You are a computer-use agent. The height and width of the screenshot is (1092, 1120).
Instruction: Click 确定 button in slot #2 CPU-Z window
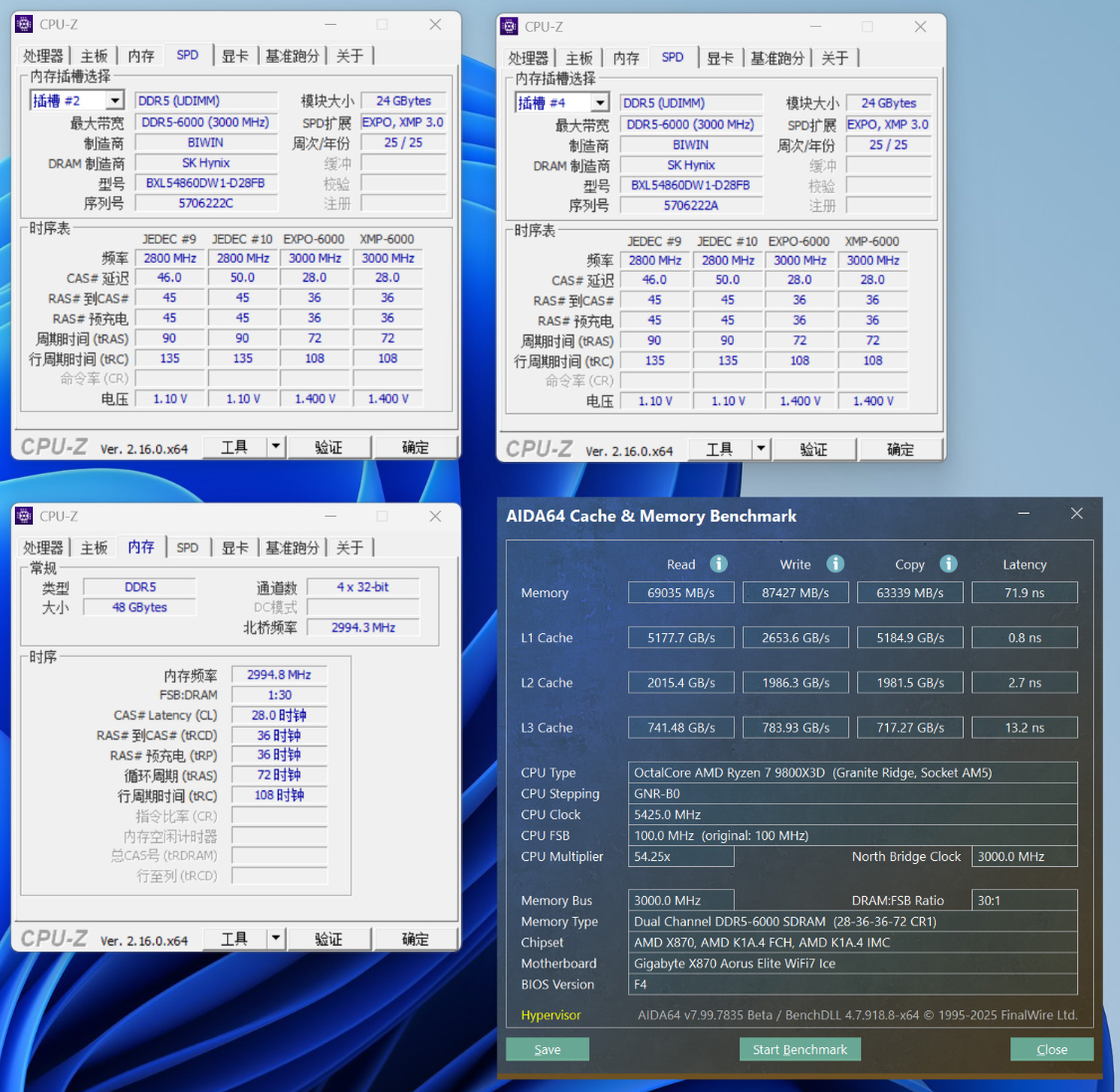click(415, 448)
